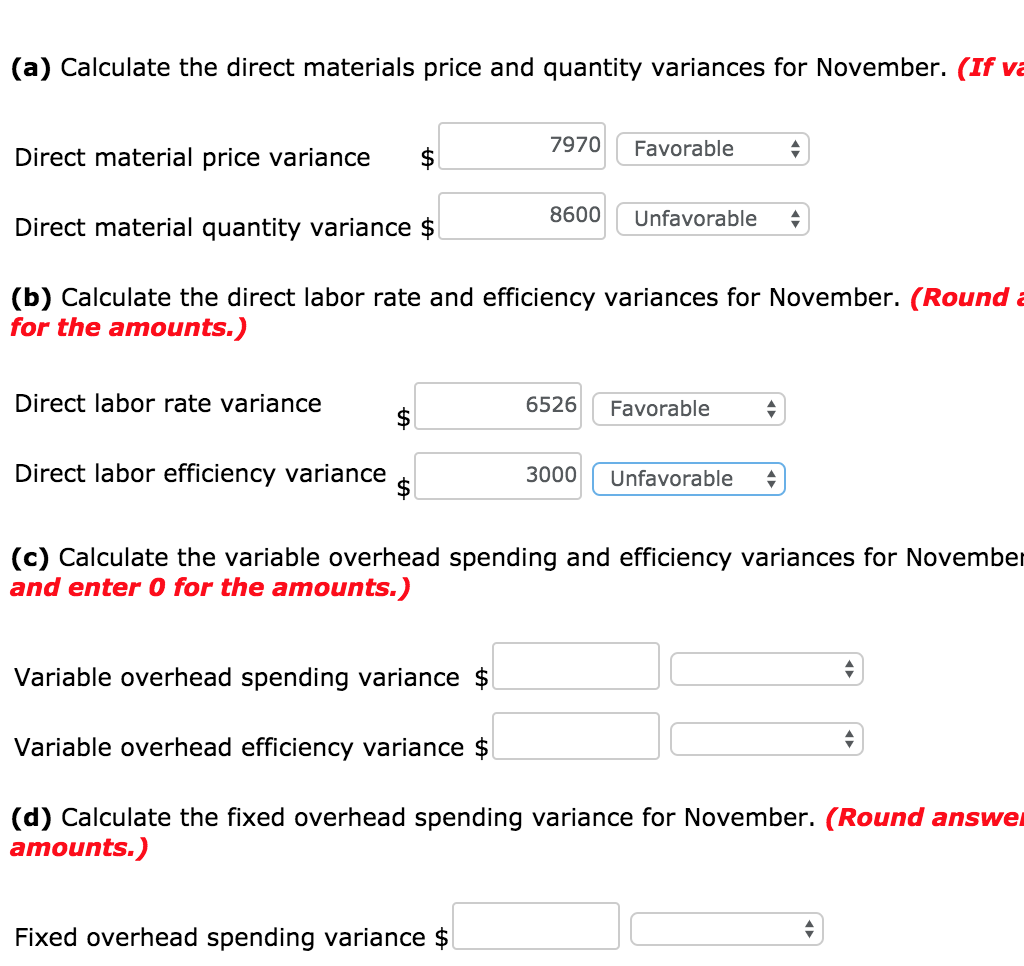Select the field containing 7970
This screenshot has width=1024, height=966.
coord(522,146)
